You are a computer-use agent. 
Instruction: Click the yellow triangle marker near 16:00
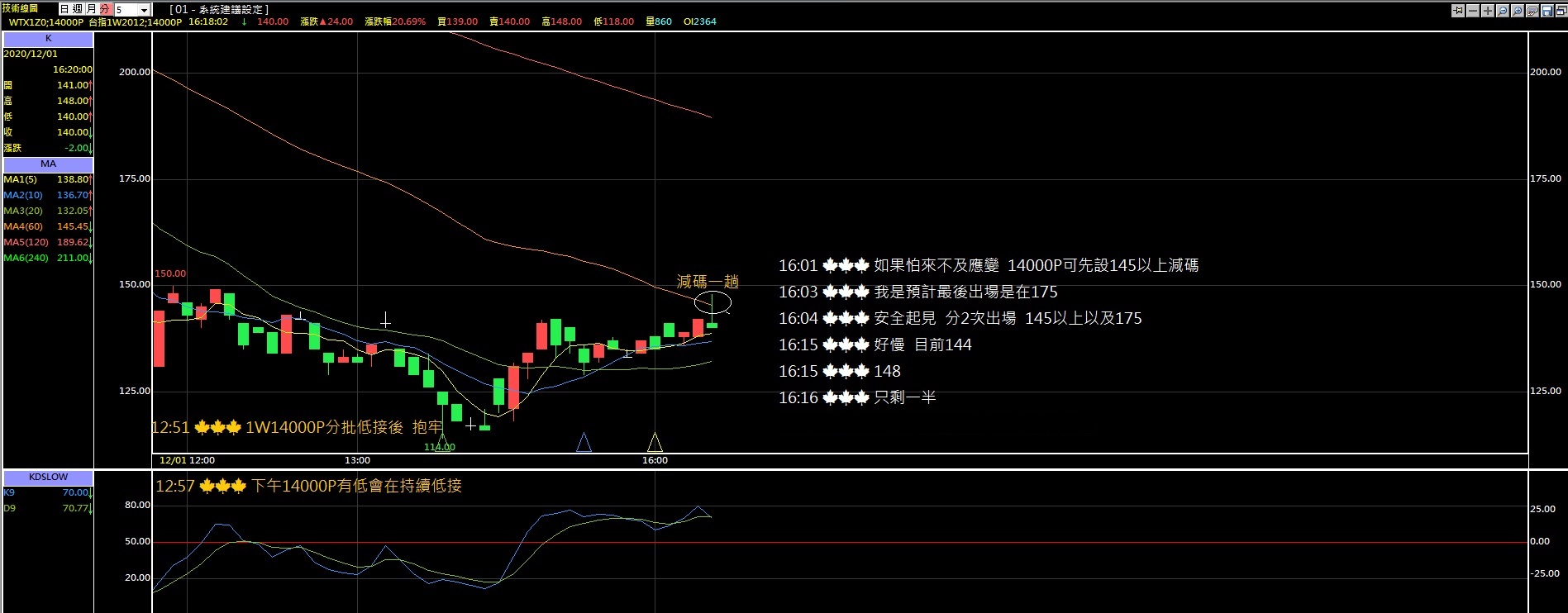coord(655,442)
